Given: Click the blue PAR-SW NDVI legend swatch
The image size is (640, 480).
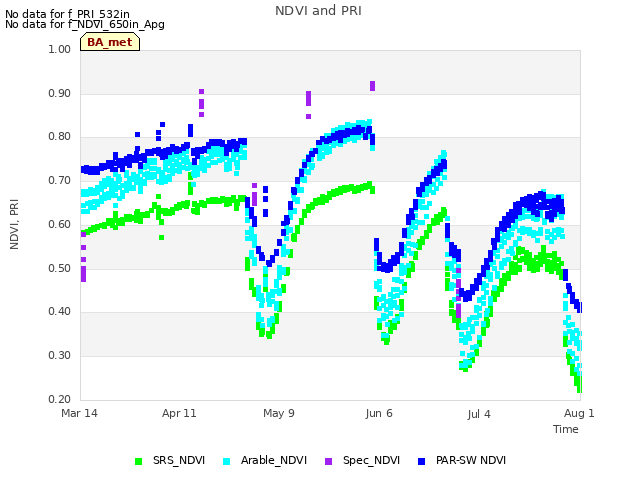Looking at the screenshot, I should pos(421,461).
